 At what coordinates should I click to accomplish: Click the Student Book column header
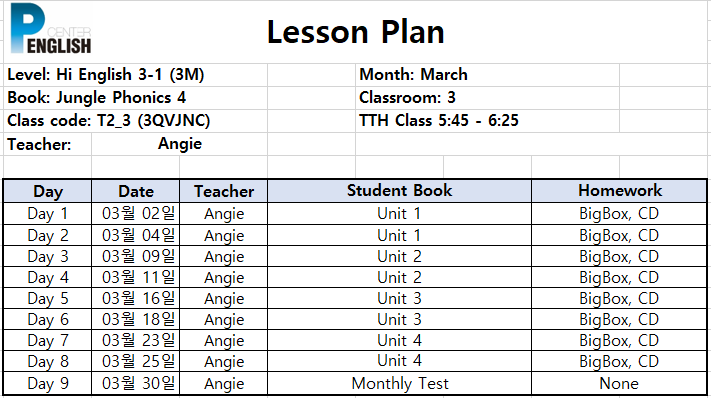(399, 191)
